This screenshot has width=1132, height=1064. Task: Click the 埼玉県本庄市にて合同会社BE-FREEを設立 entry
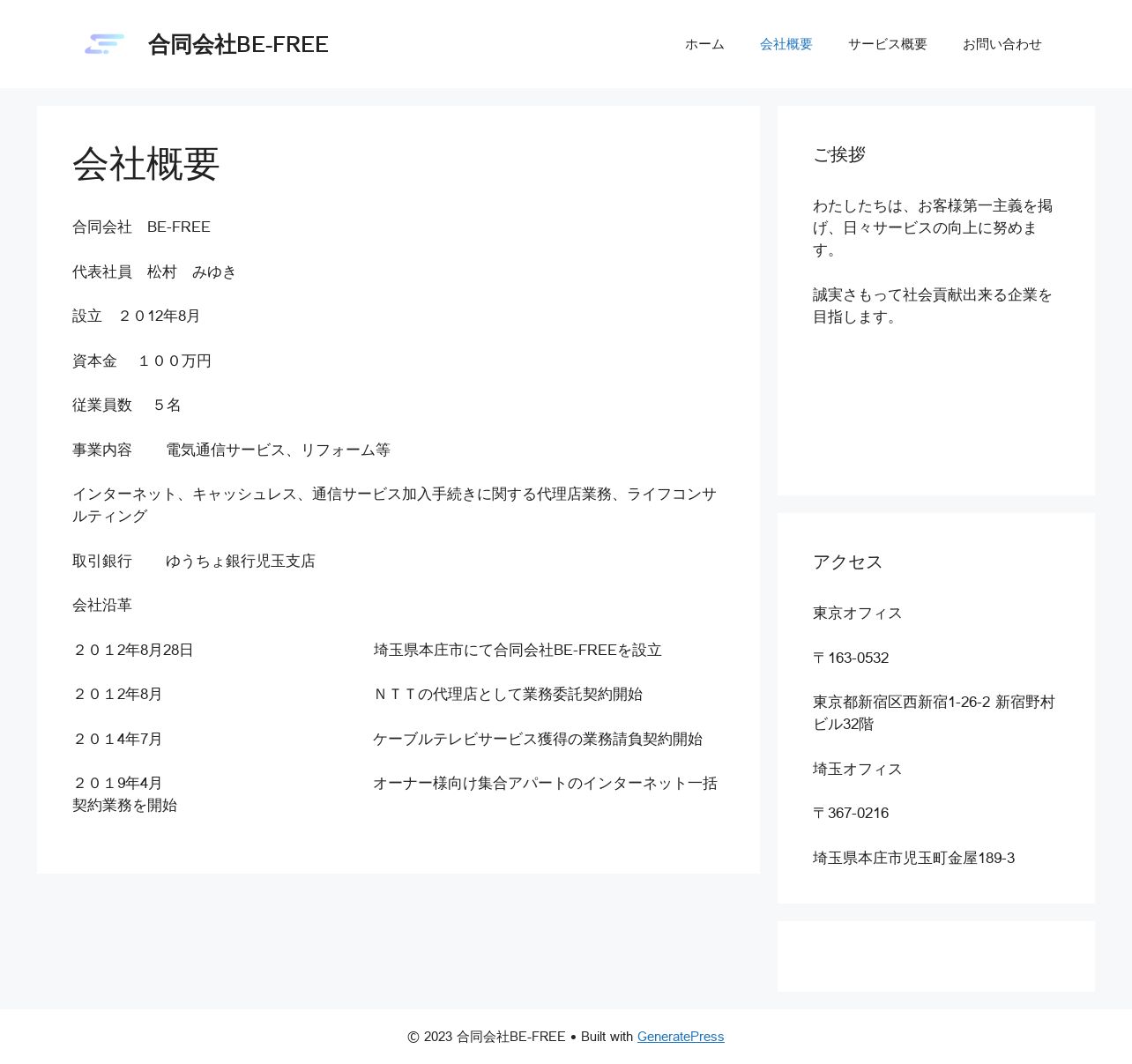pyautogui.click(x=518, y=650)
